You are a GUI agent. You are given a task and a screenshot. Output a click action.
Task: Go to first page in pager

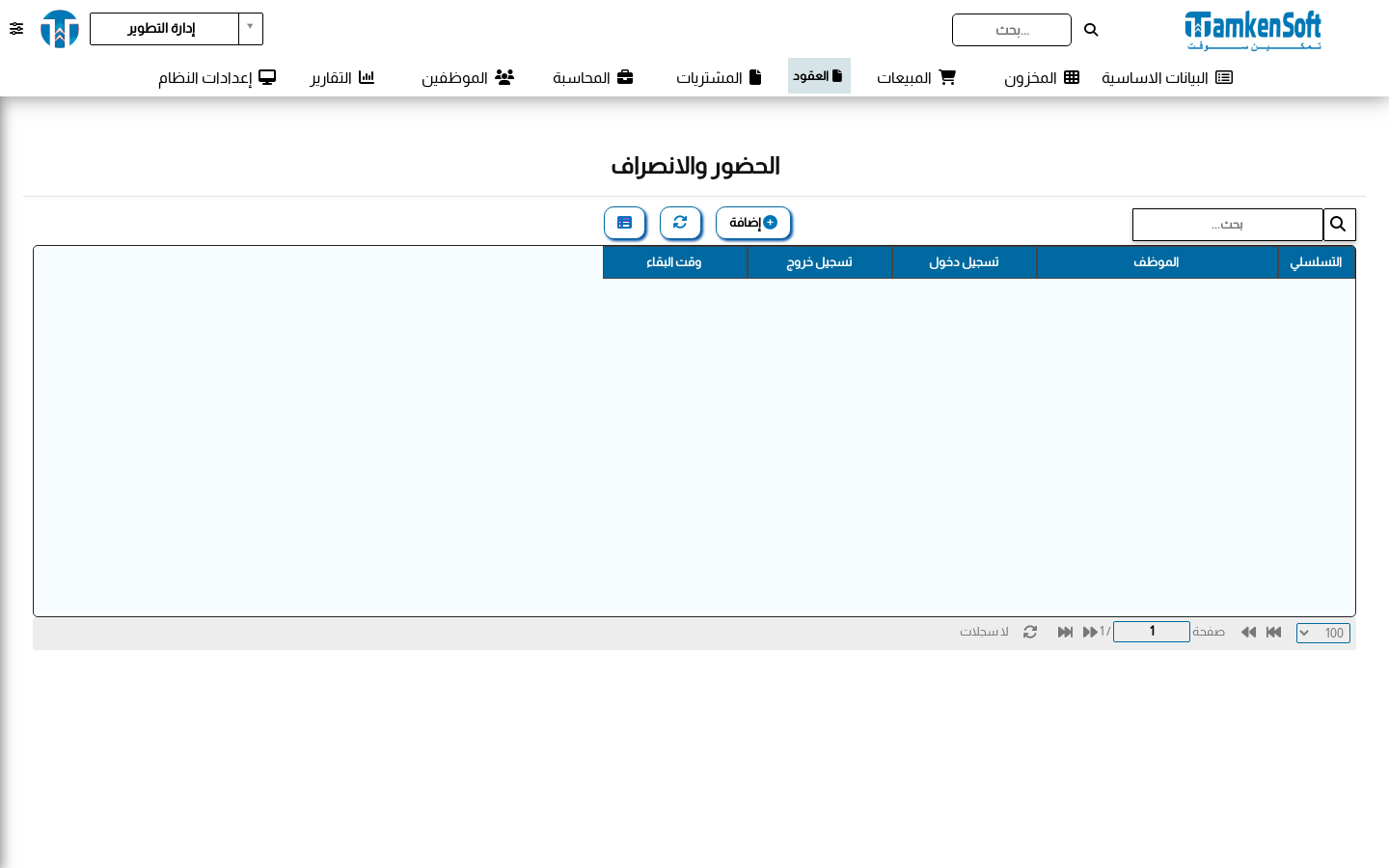pos(1273,632)
